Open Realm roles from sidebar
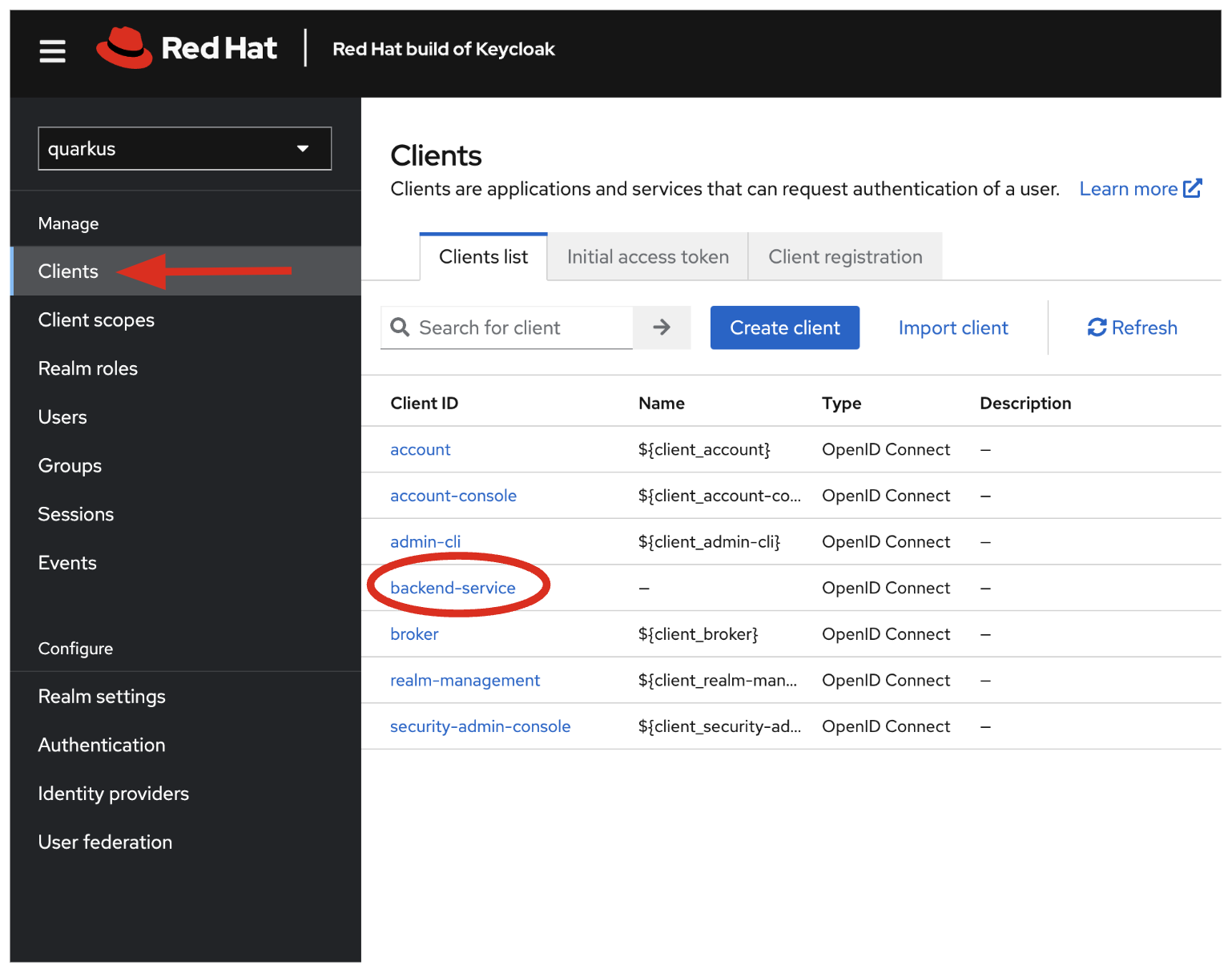 (88, 368)
